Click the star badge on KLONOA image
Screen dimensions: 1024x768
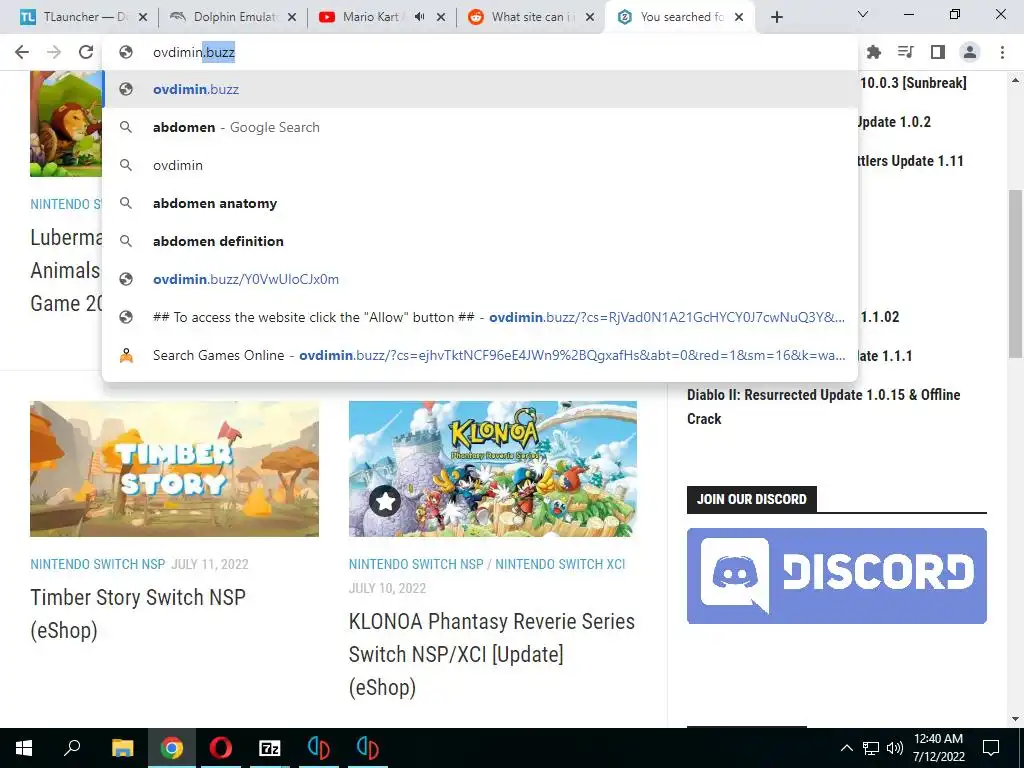pyautogui.click(x=385, y=501)
